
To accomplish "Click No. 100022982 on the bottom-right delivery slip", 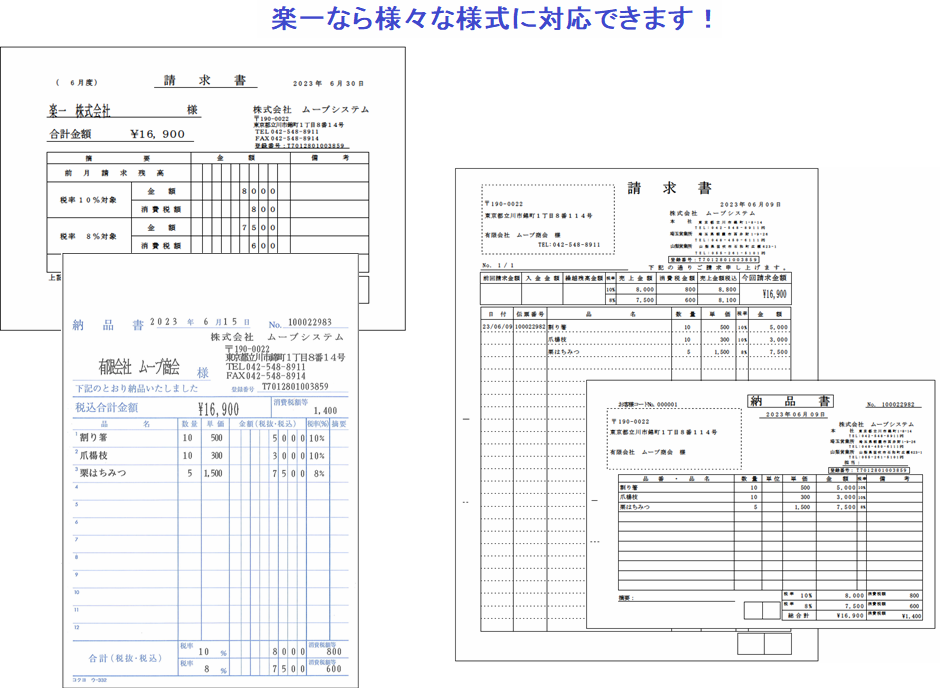I will point(893,405).
